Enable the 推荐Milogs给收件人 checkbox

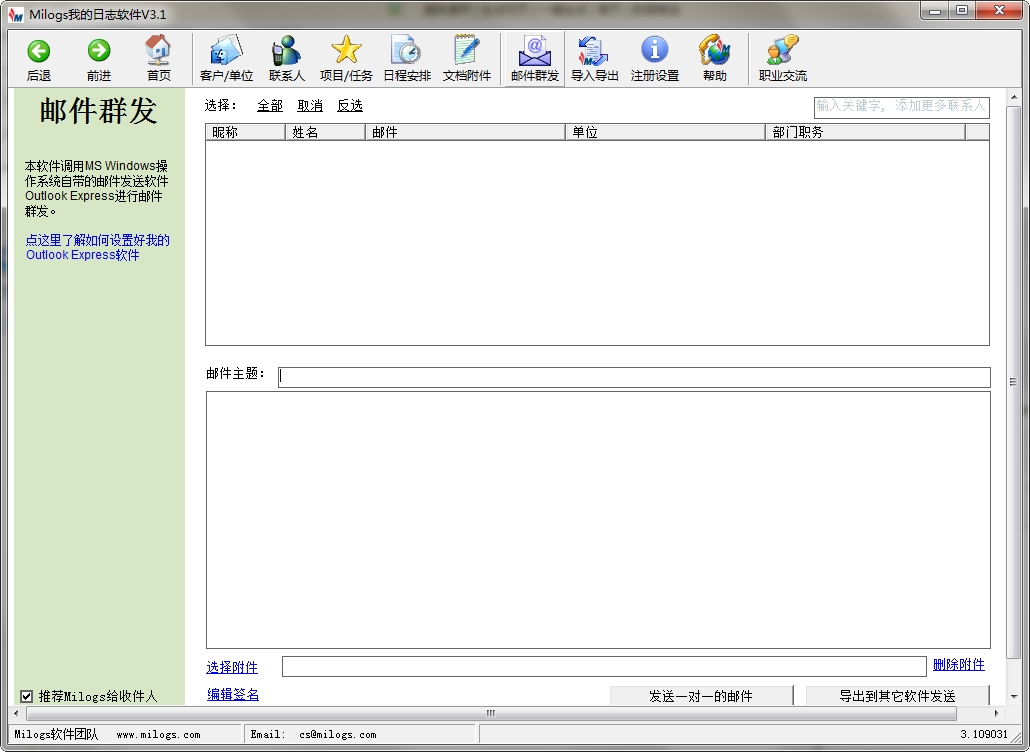25,696
